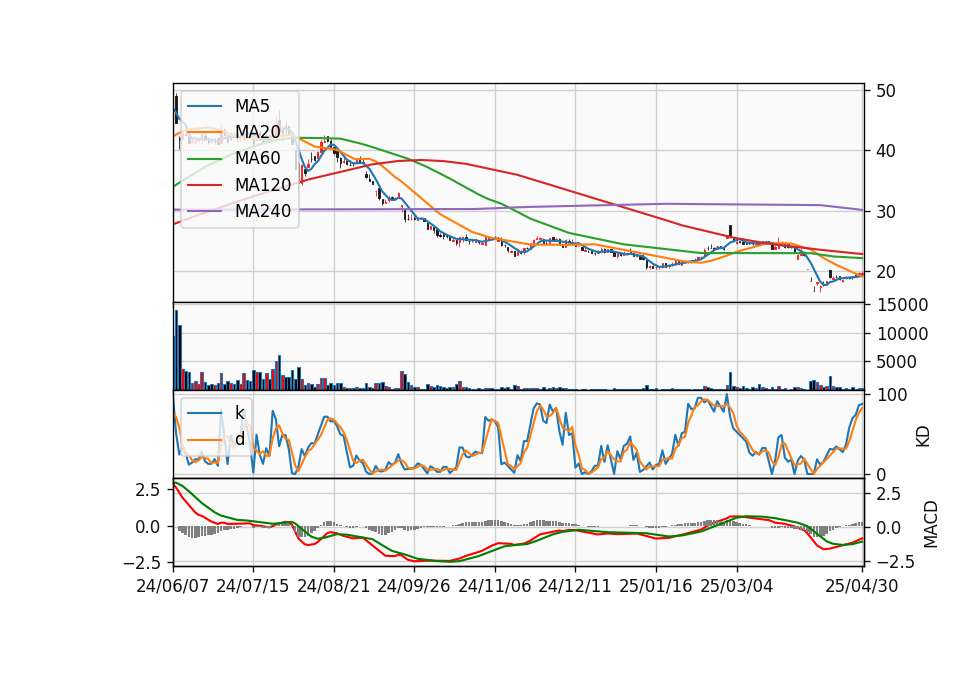Click the d legend entry
The height and width of the screenshot is (690, 960).
click(216, 439)
